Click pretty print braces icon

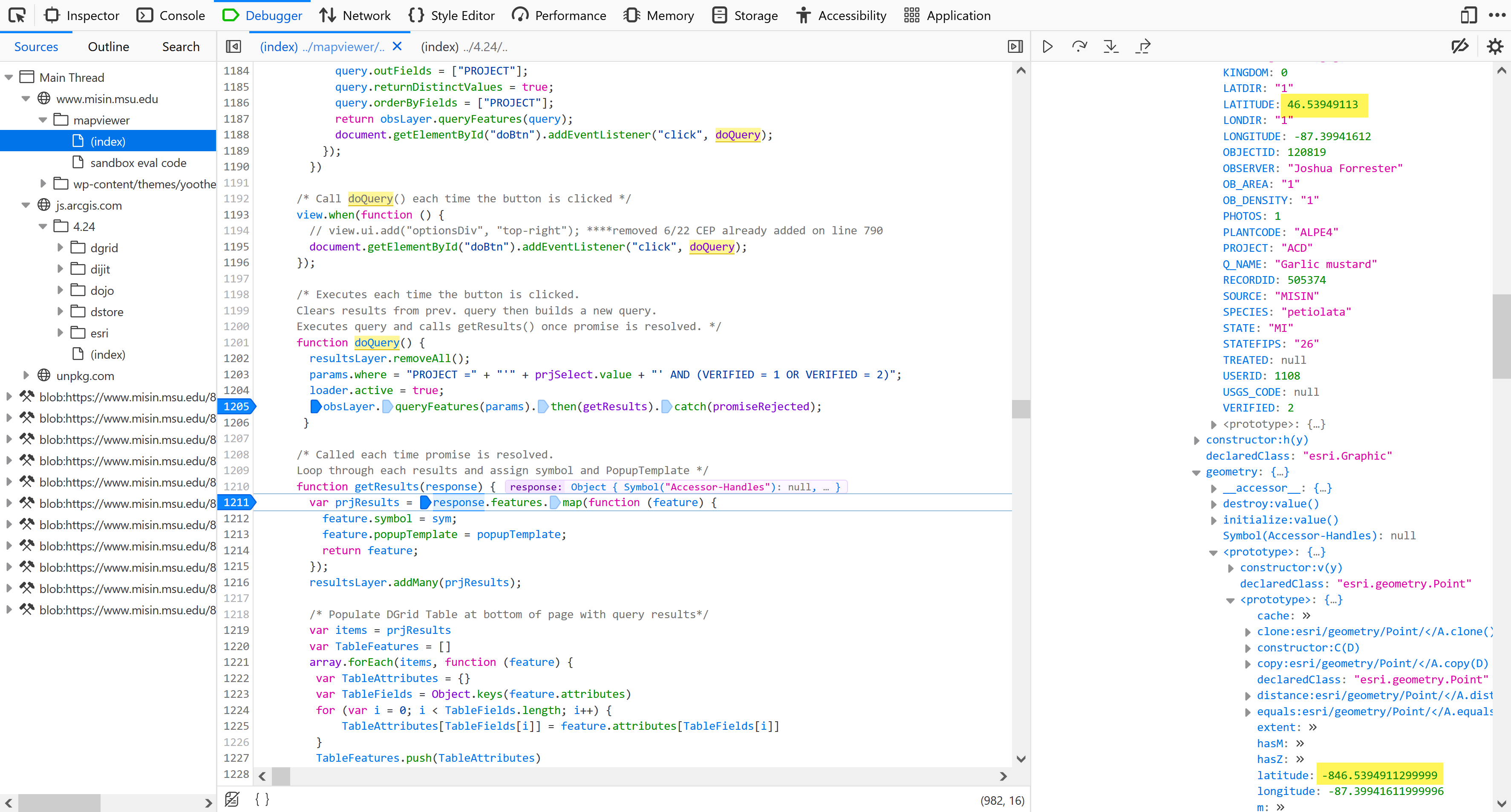262,799
